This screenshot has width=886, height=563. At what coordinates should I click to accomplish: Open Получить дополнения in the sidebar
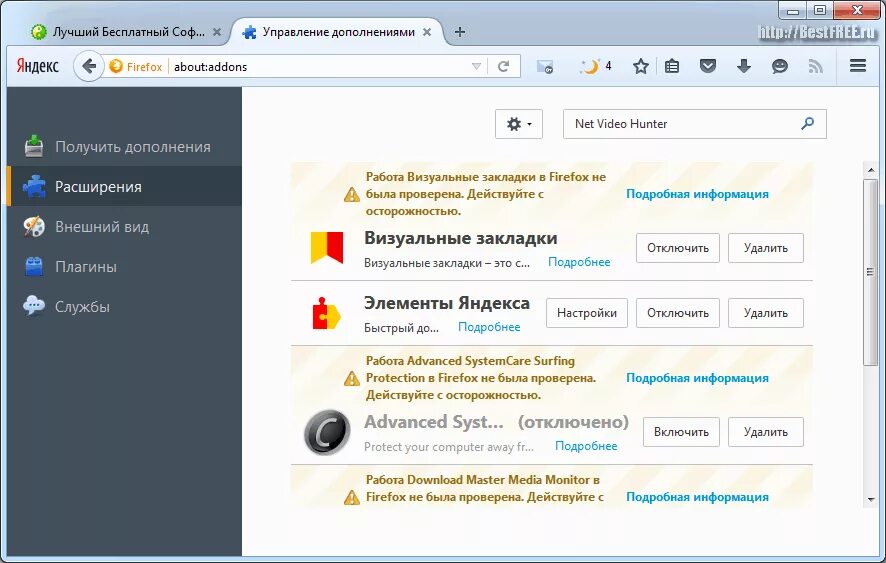124,147
